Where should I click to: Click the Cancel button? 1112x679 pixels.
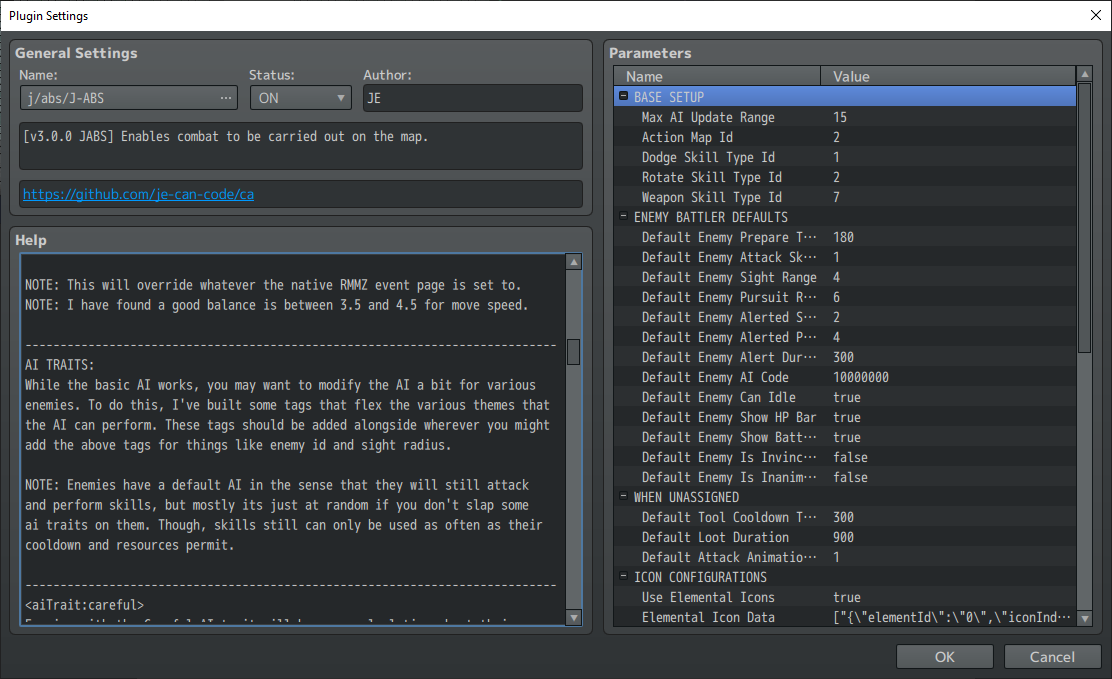[1052, 657]
